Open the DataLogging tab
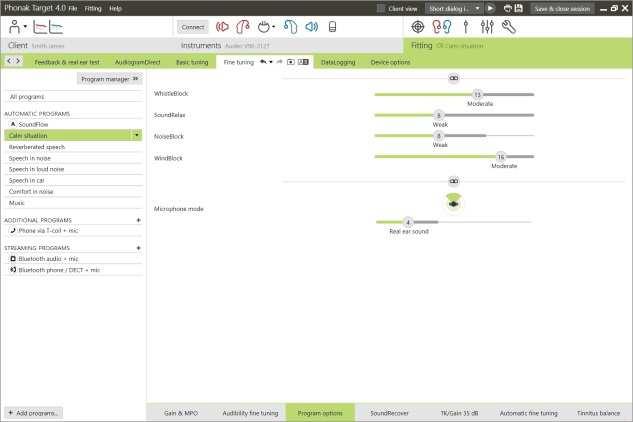This screenshot has width=633, height=422. 338,62
